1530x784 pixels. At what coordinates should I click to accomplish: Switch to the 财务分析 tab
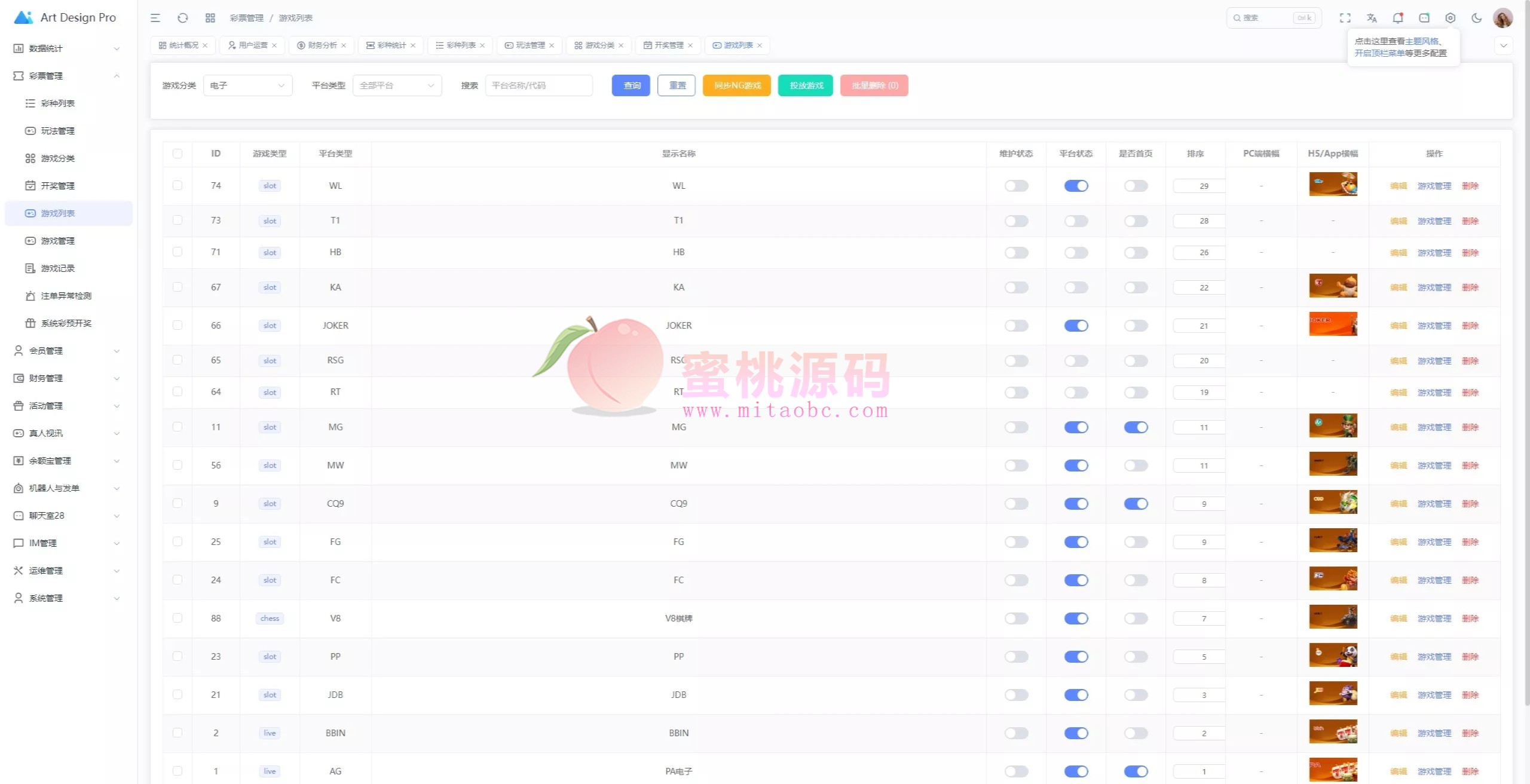point(322,45)
